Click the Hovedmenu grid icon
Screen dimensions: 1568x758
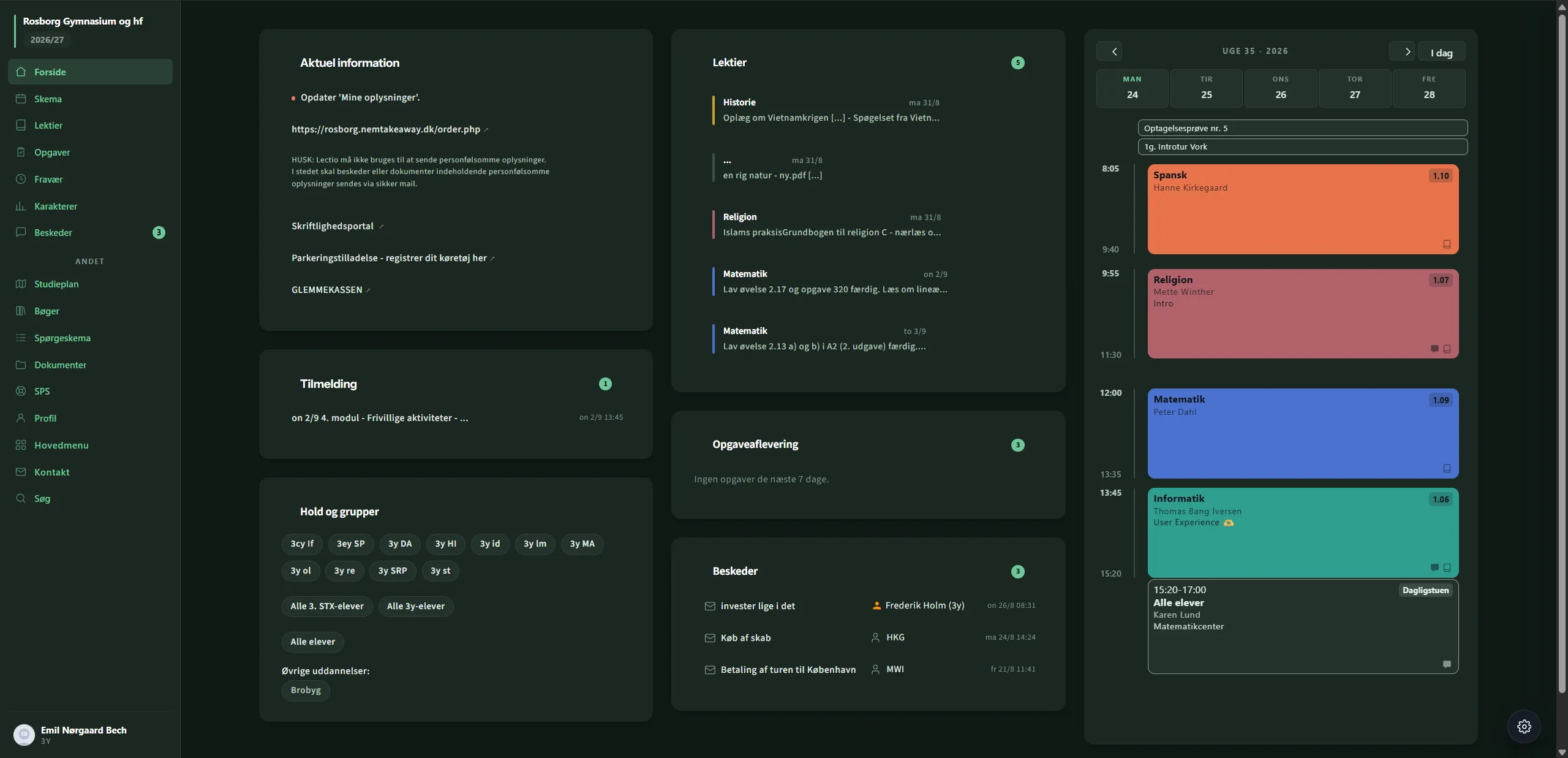point(21,445)
